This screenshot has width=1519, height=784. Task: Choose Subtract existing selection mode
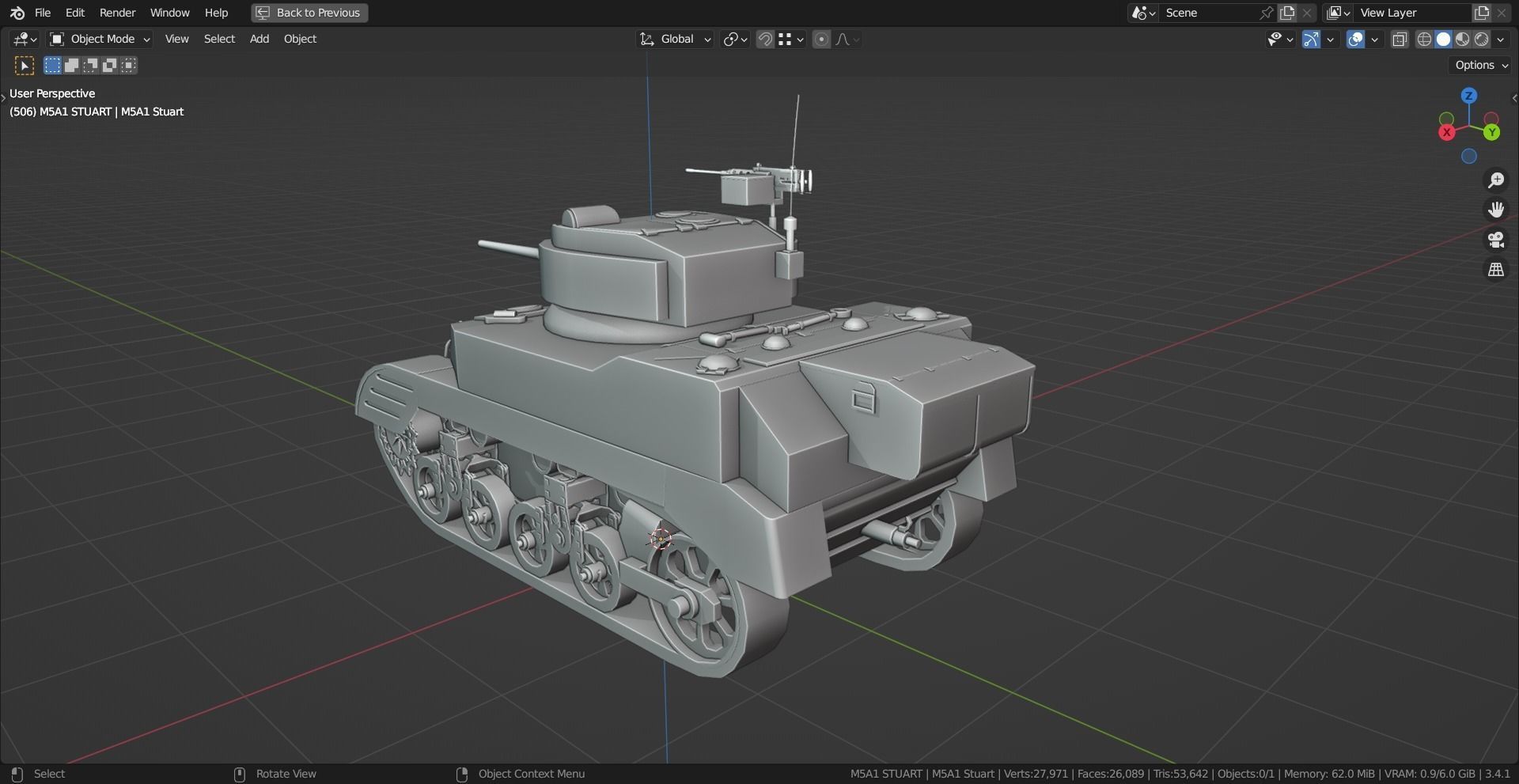pos(90,66)
